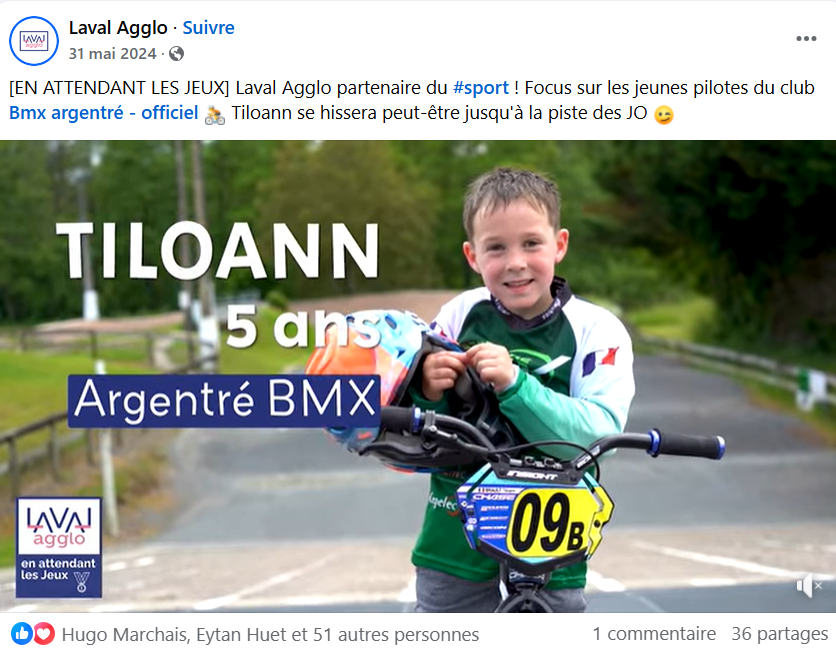Open the three-dot post options menu
This screenshot has width=836, height=650.
[x=806, y=38]
